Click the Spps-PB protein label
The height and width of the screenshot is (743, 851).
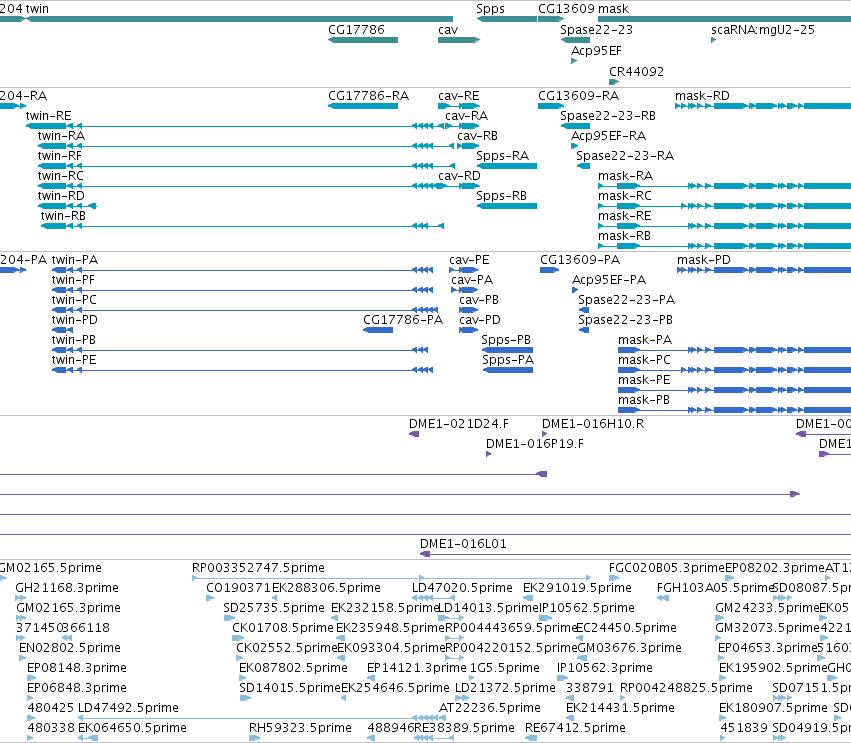(506, 341)
